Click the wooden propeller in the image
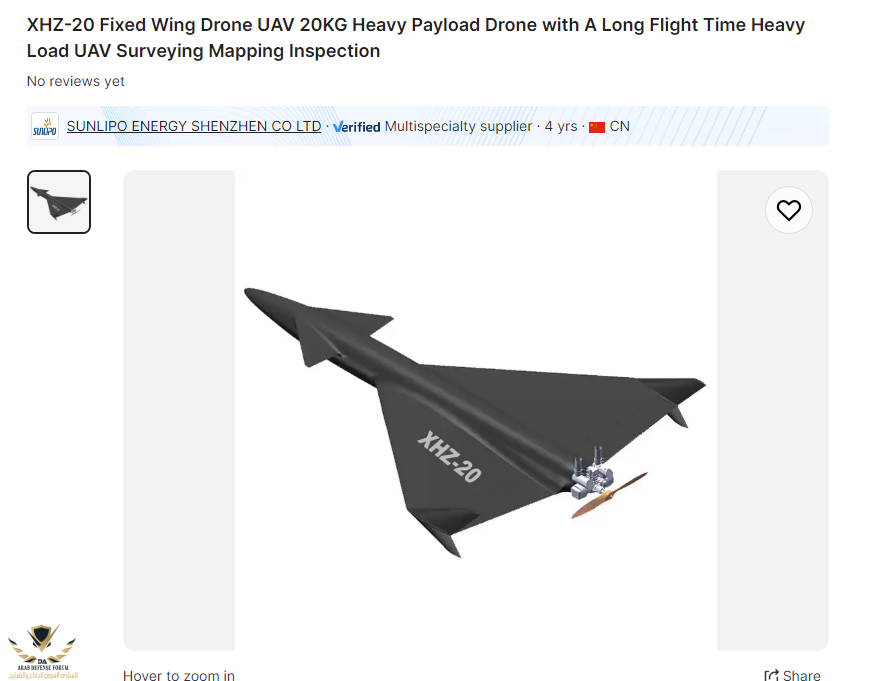The height and width of the screenshot is (681, 881). [610, 495]
